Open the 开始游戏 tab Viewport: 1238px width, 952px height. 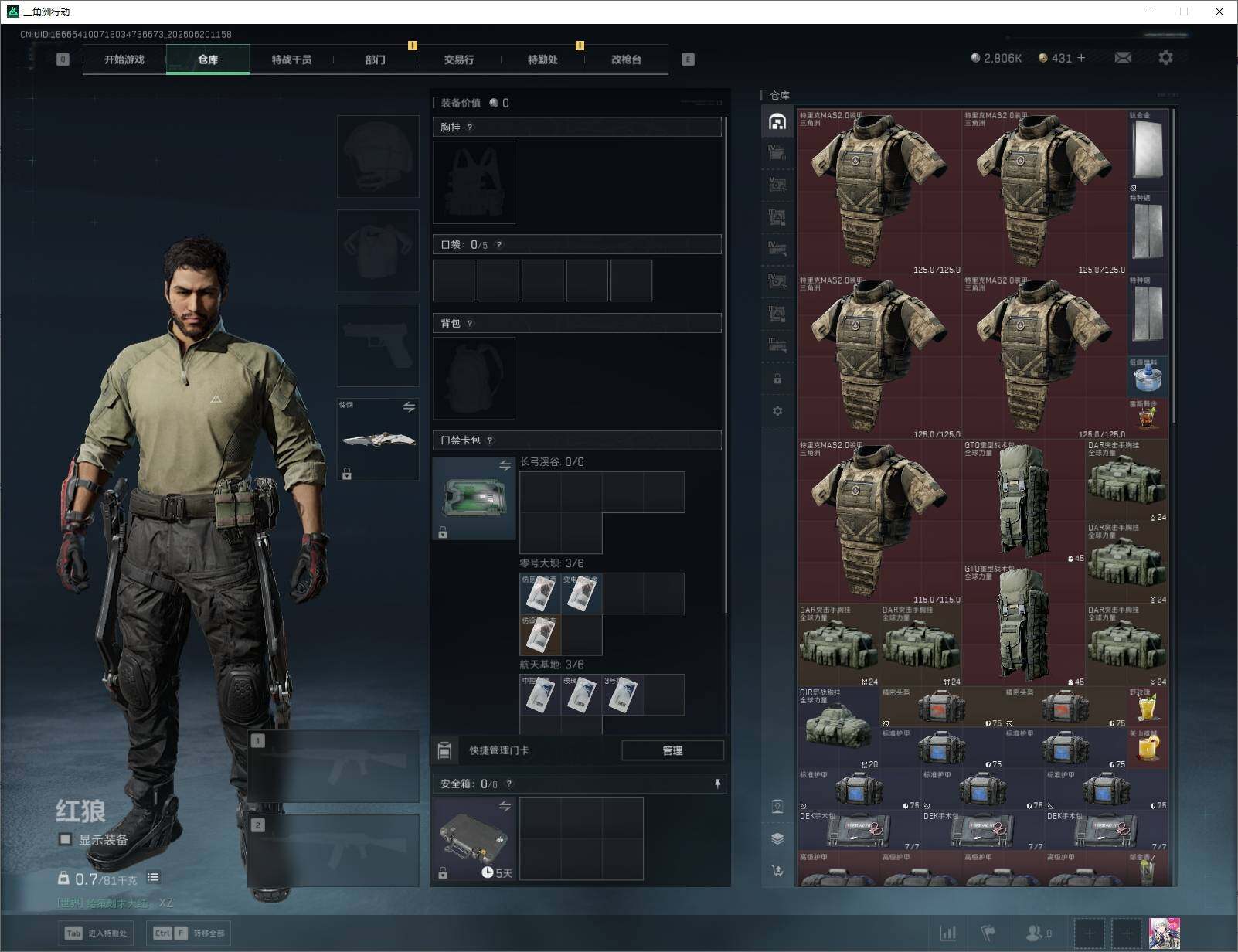[x=124, y=59]
